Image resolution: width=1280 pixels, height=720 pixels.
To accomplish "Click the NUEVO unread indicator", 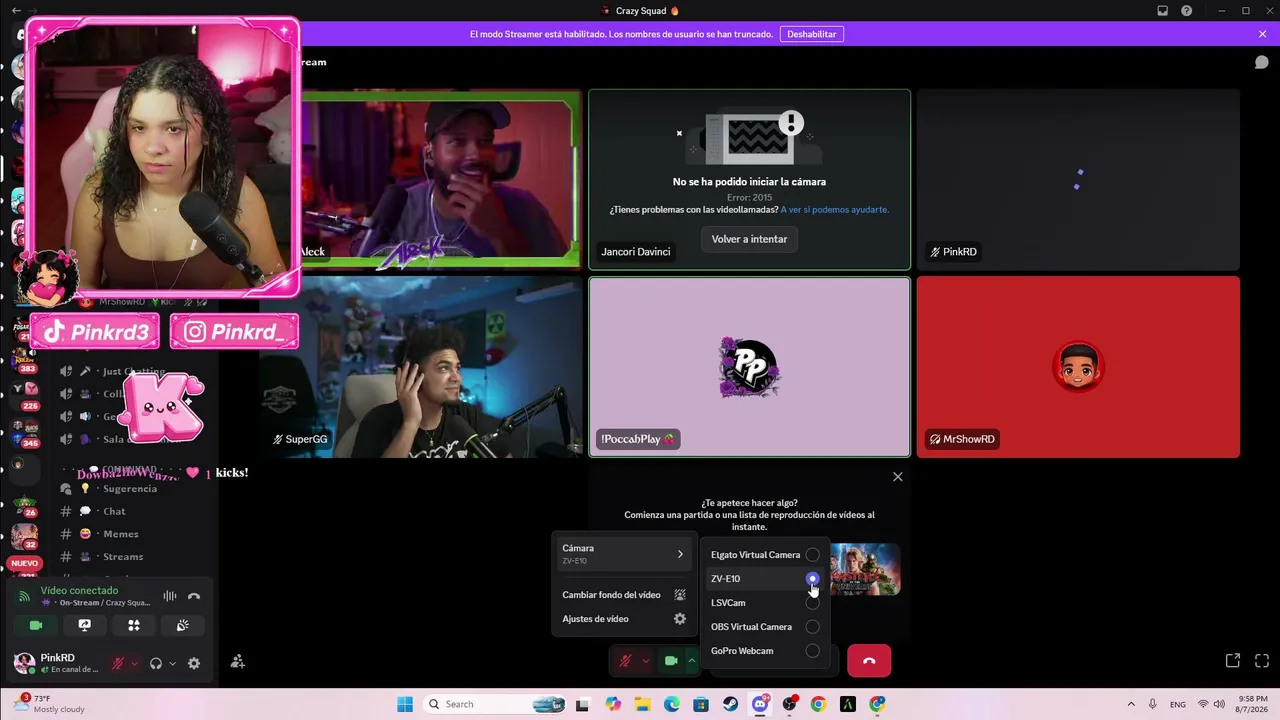I will click(x=24, y=563).
